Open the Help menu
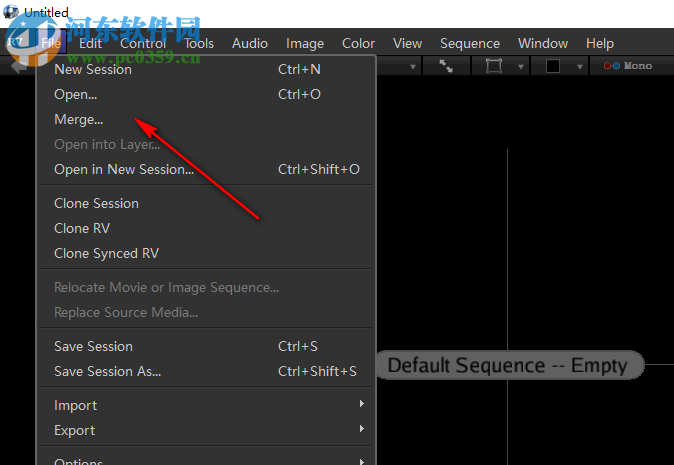Image resolution: width=674 pixels, height=465 pixels. point(600,43)
